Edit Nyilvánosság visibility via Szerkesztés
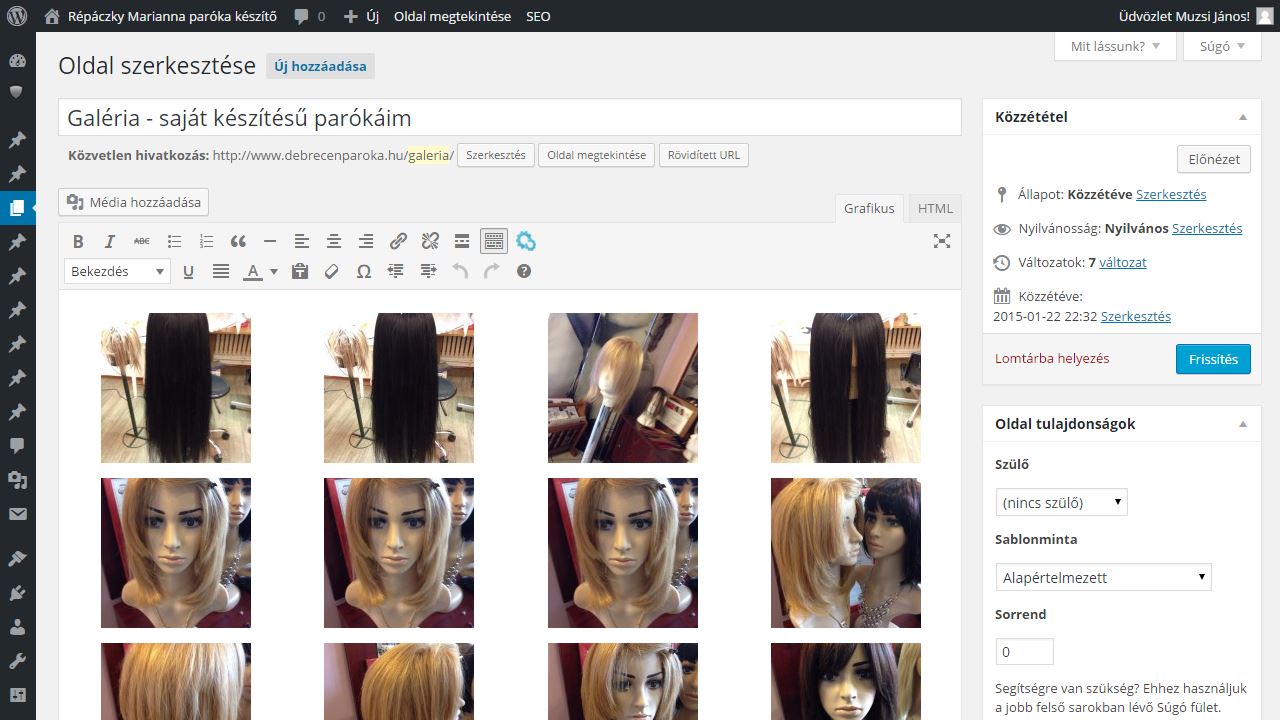The image size is (1280, 720). (x=1207, y=228)
